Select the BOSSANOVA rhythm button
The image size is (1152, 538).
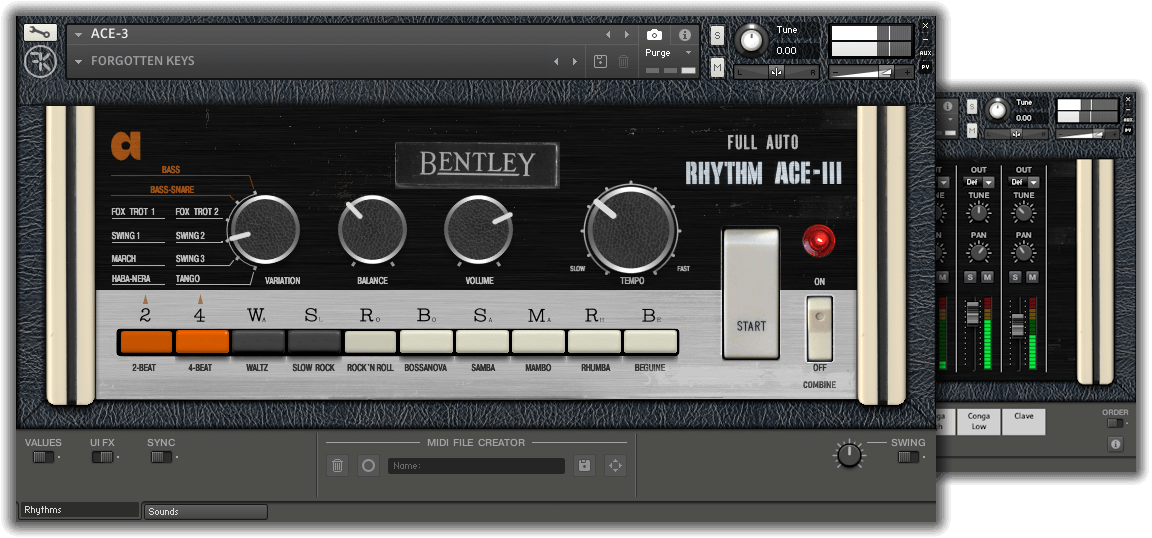[x=426, y=342]
